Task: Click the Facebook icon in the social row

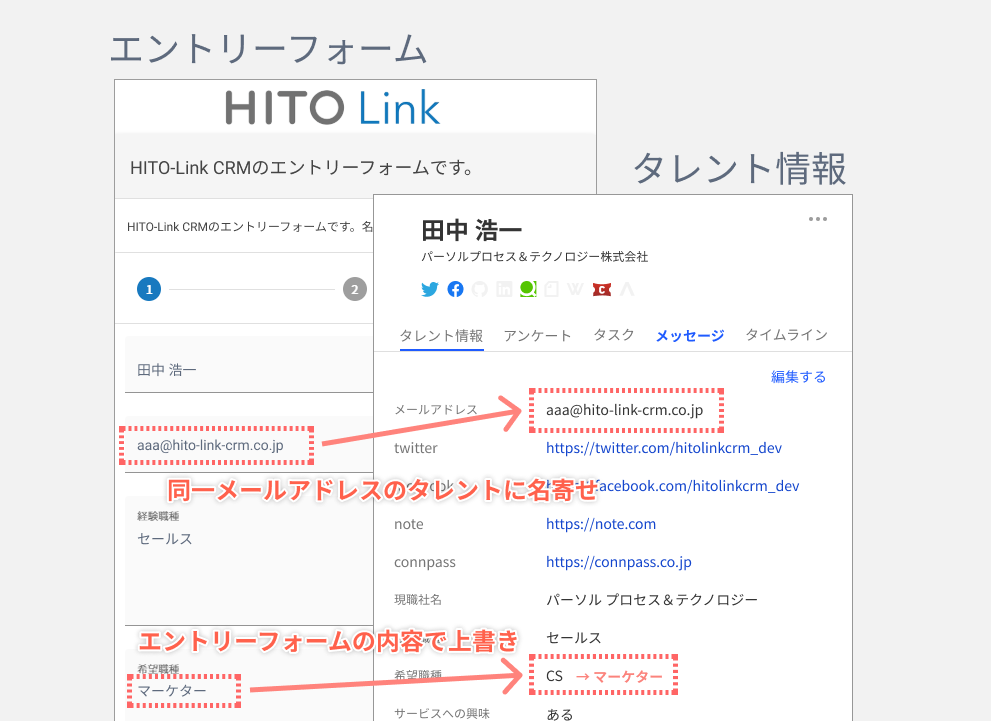Action: [x=455, y=289]
